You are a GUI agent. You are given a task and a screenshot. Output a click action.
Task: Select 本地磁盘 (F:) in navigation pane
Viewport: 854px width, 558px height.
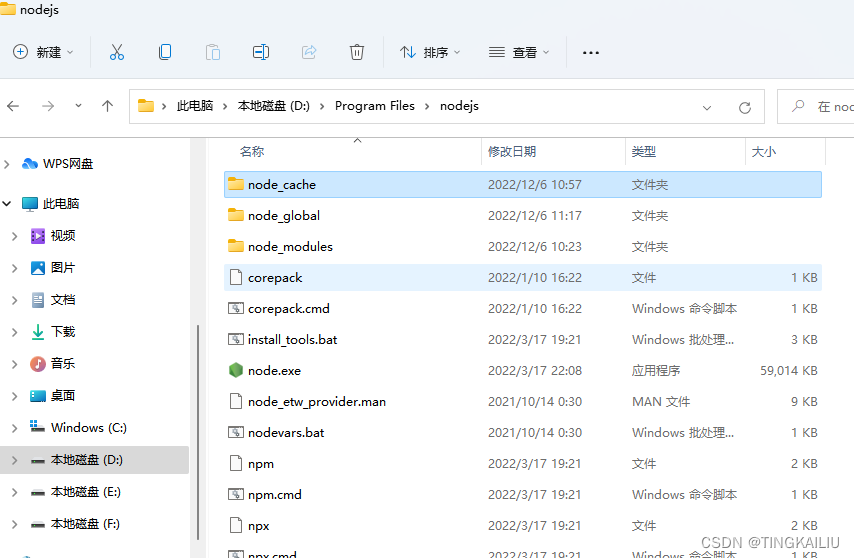85,524
